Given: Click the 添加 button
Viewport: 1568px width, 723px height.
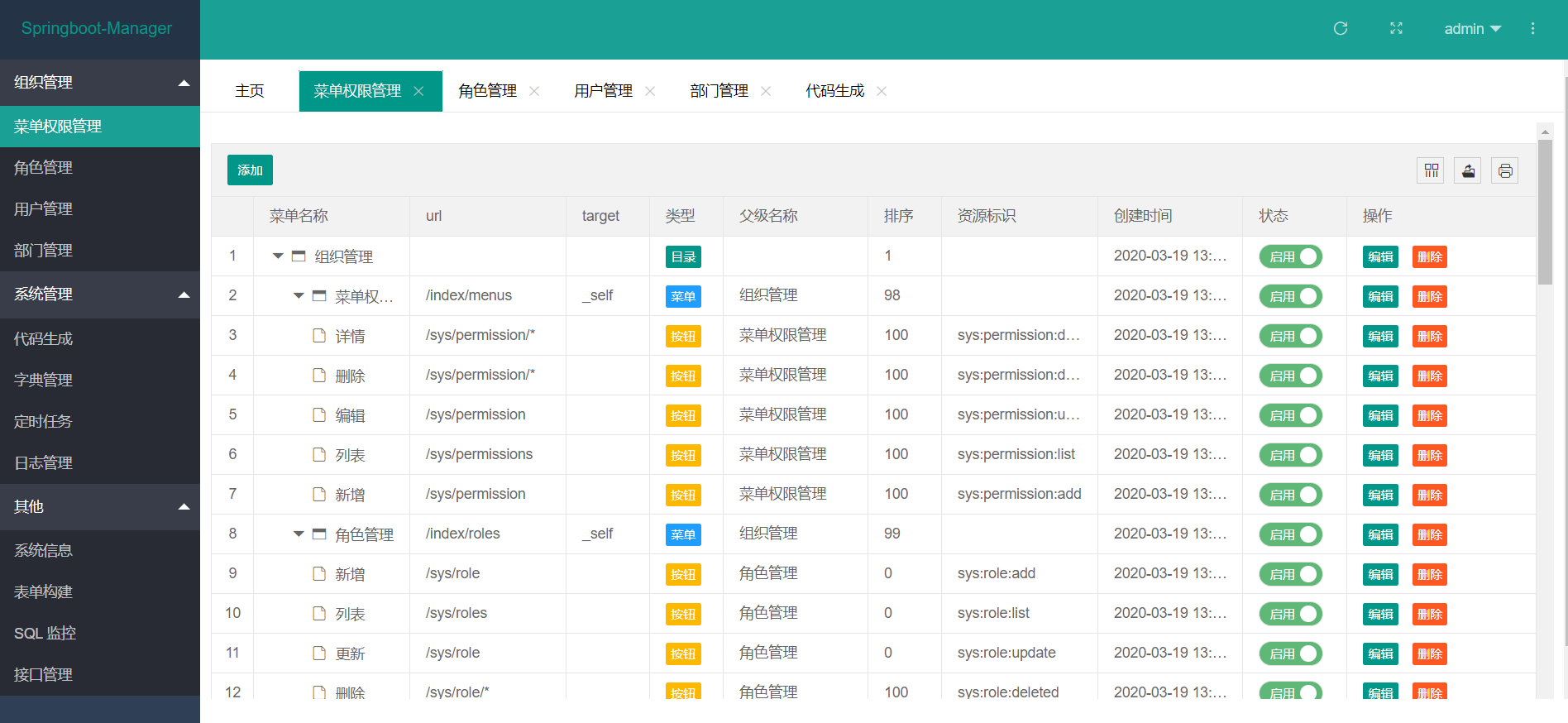Looking at the screenshot, I should [x=250, y=170].
